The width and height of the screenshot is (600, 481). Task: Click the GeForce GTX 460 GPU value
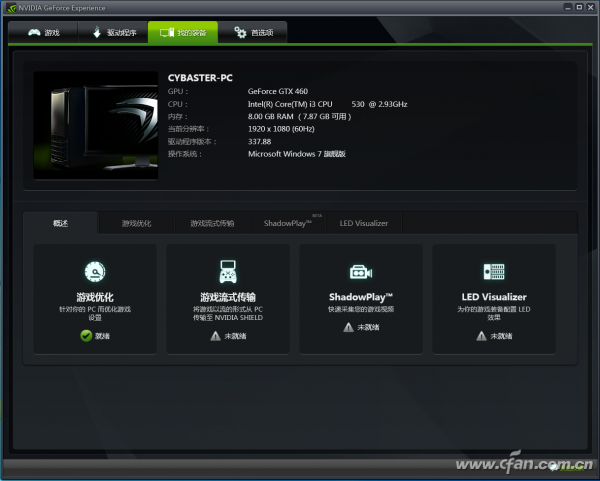278,91
